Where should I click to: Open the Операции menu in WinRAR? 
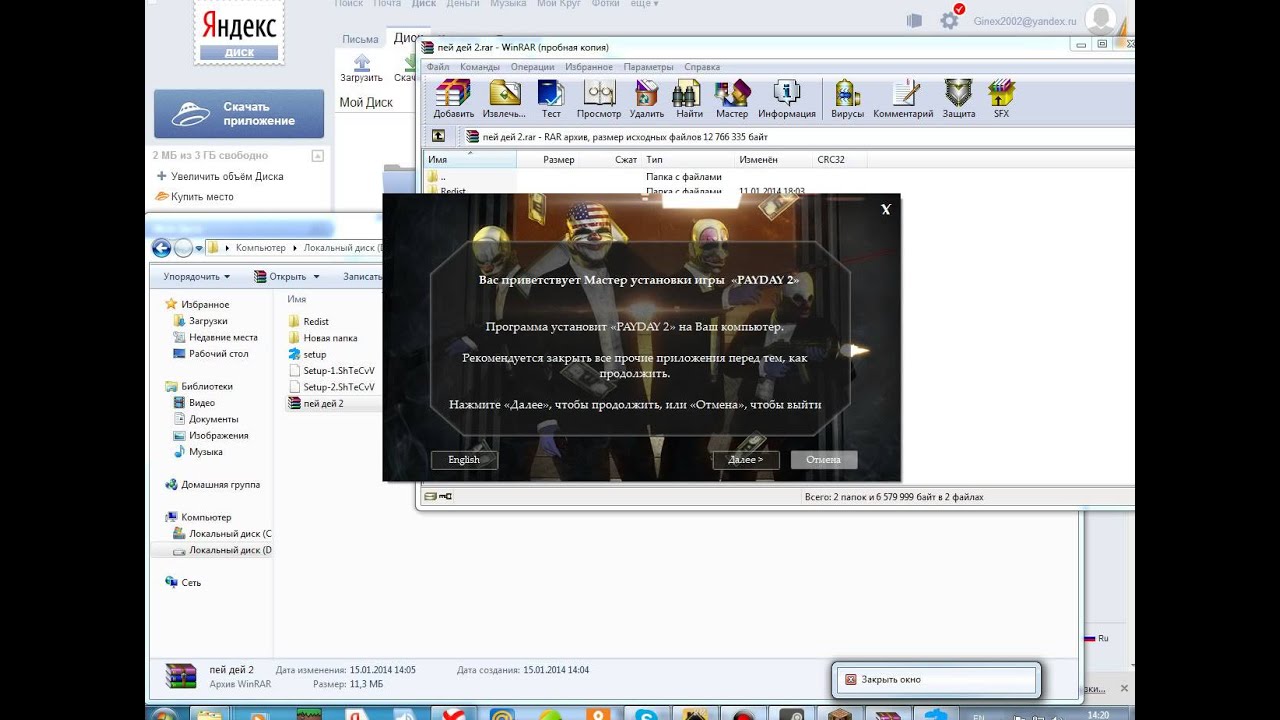pos(532,67)
